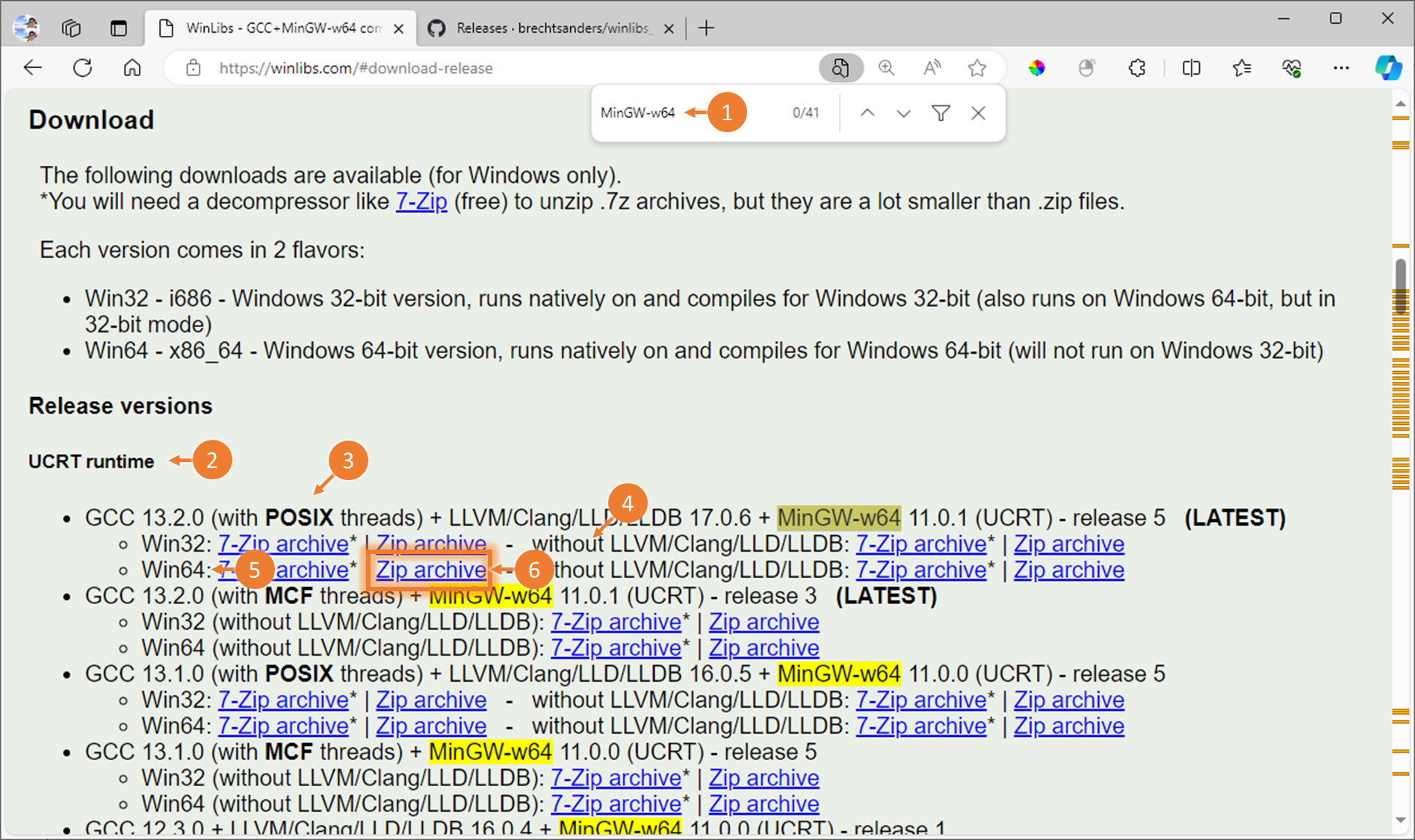
Task: Click the find box containing MinGW-w64
Action: click(638, 113)
